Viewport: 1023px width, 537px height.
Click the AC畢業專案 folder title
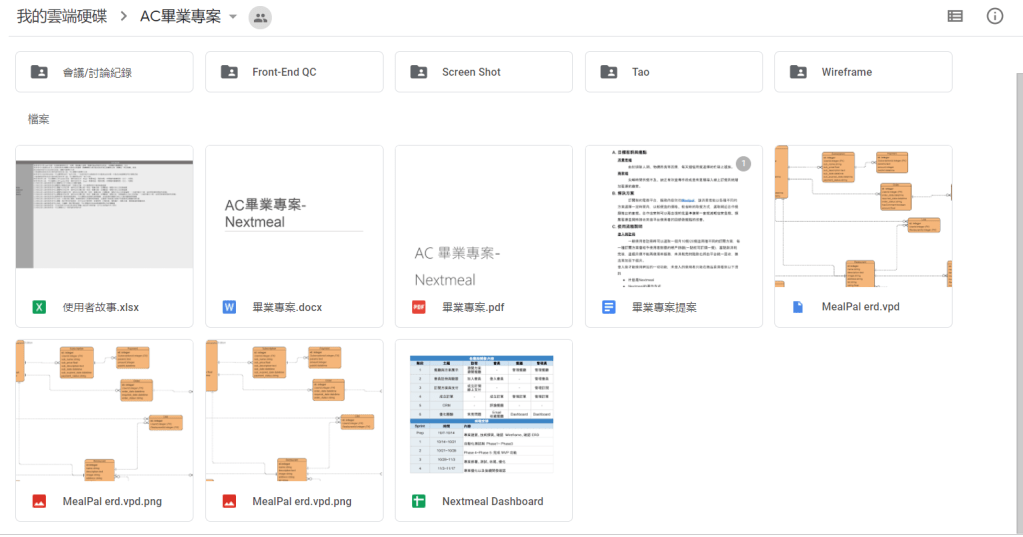coord(180,17)
